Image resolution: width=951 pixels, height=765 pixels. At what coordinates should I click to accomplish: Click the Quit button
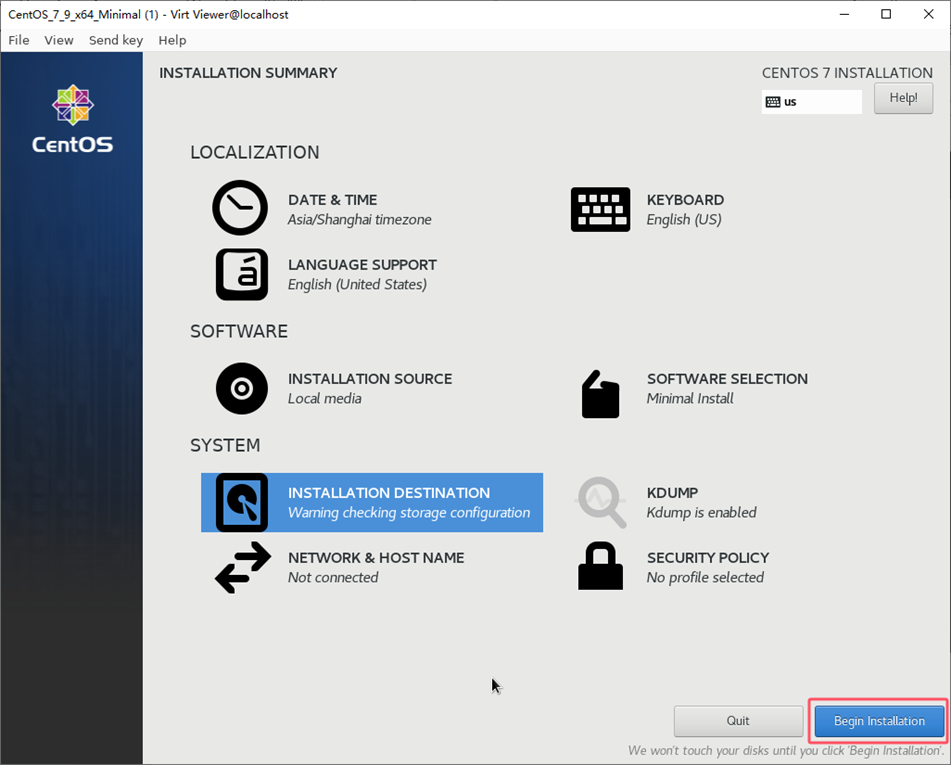[738, 721]
